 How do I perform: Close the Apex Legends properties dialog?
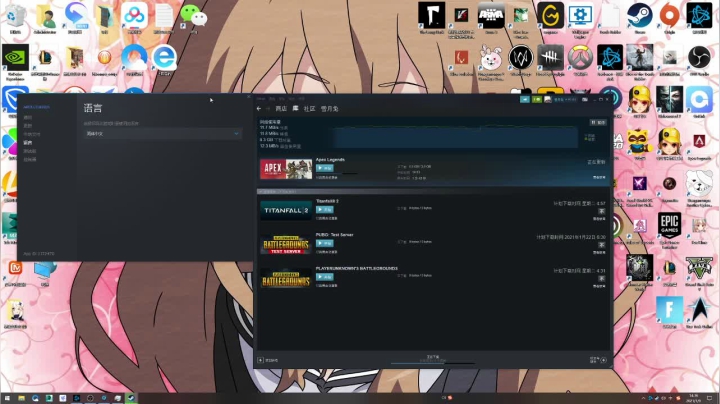249,97
